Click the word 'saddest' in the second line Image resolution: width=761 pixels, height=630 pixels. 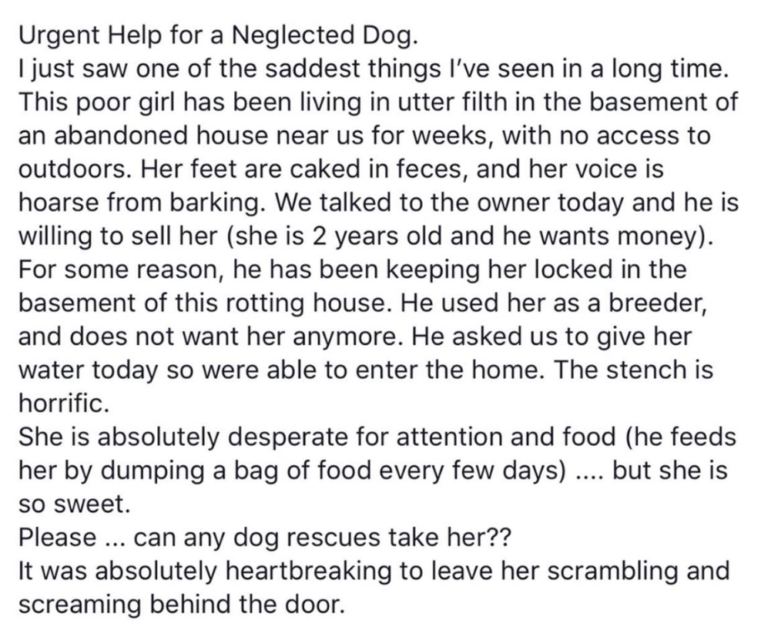pos(314,69)
